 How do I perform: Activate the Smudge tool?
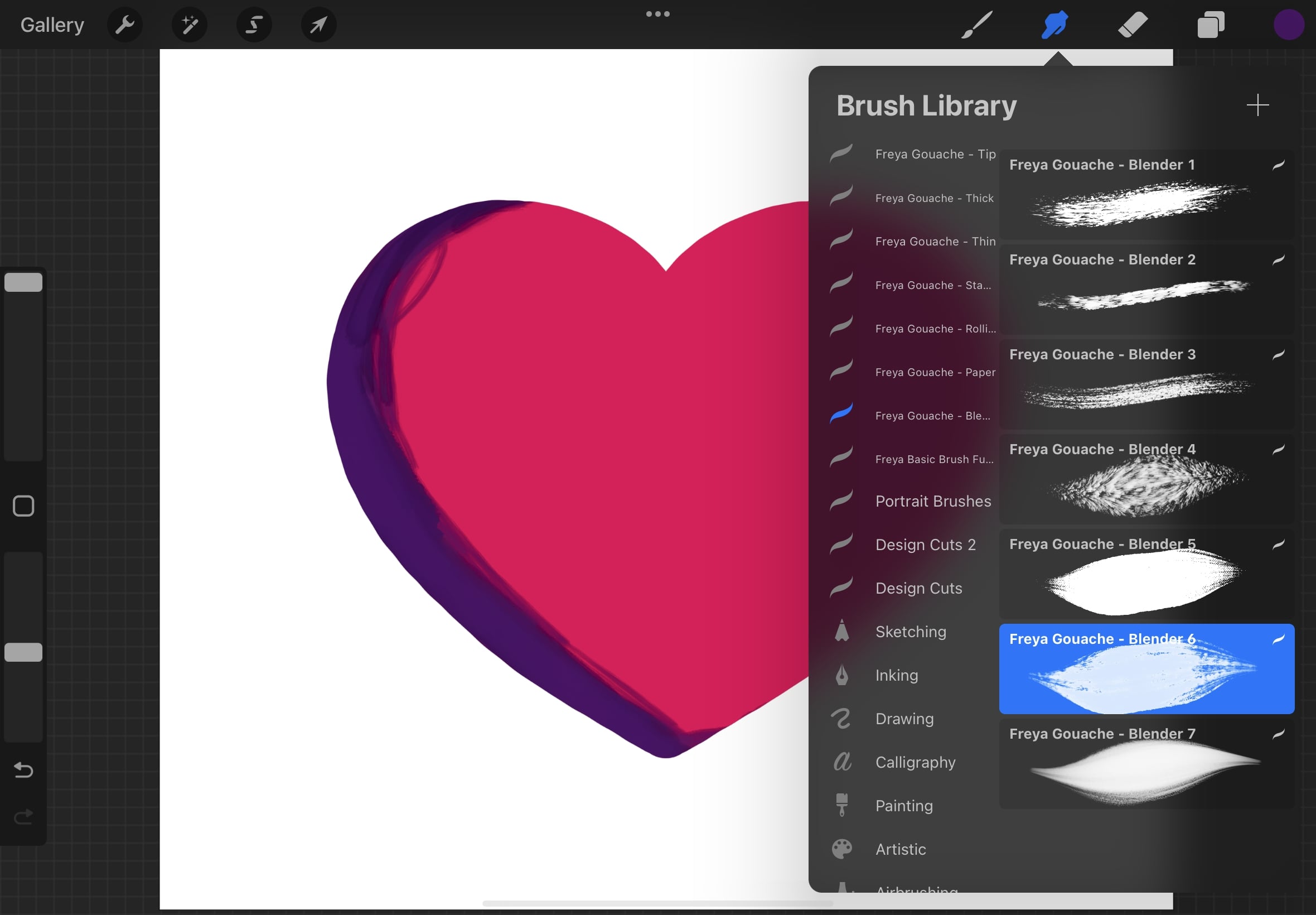coord(1054,24)
